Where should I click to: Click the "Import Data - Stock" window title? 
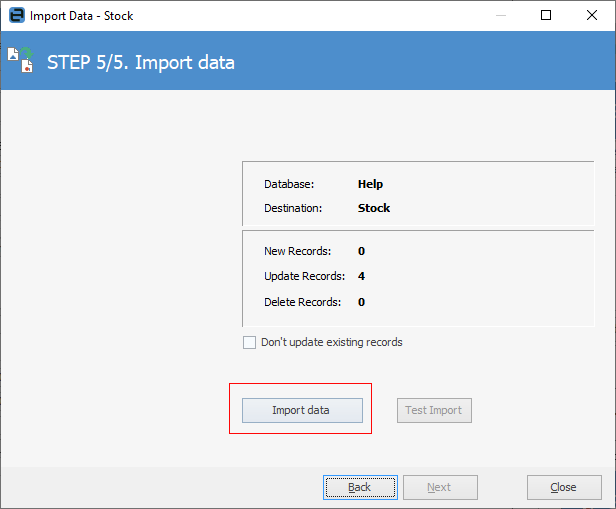click(81, 16)
